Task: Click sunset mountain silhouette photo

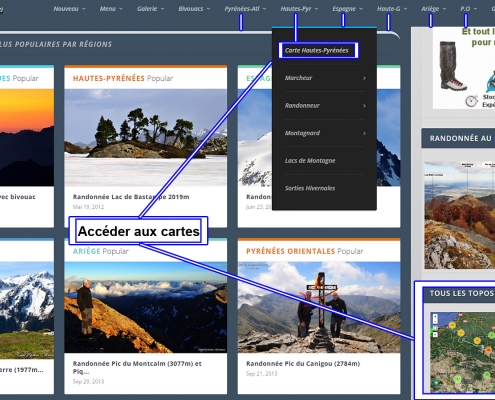Action: click(x=27, y=137)
